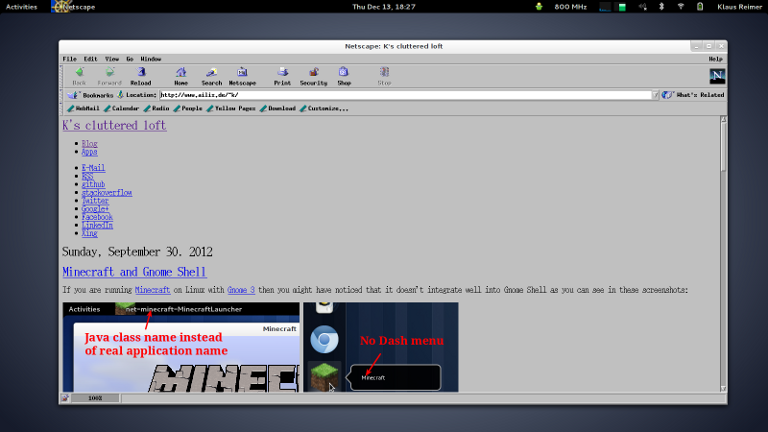Open the Download personal toolbar shortcut

point(278,108)
